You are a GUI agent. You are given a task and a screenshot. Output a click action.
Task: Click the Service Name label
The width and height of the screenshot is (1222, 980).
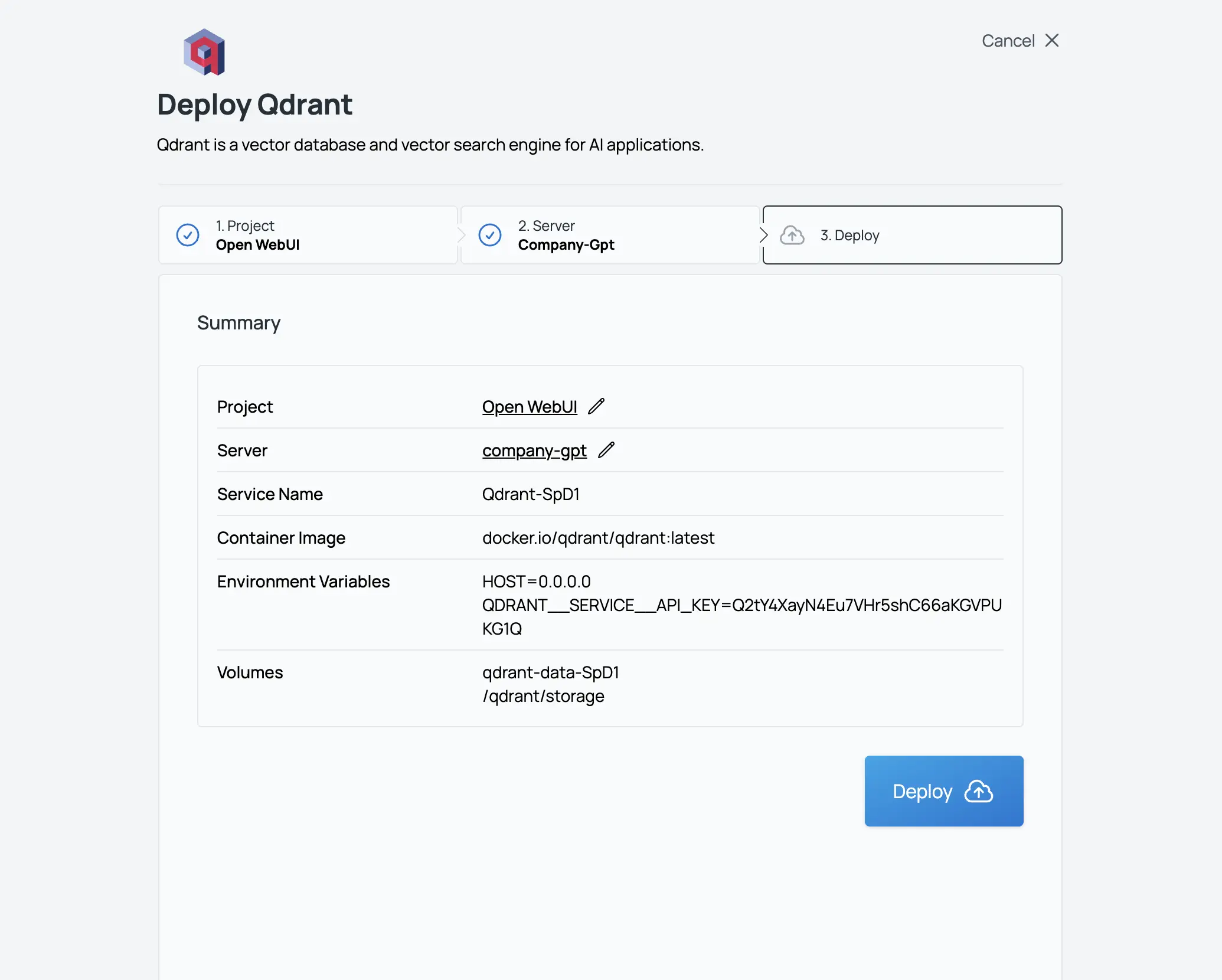tap(270, 494)
